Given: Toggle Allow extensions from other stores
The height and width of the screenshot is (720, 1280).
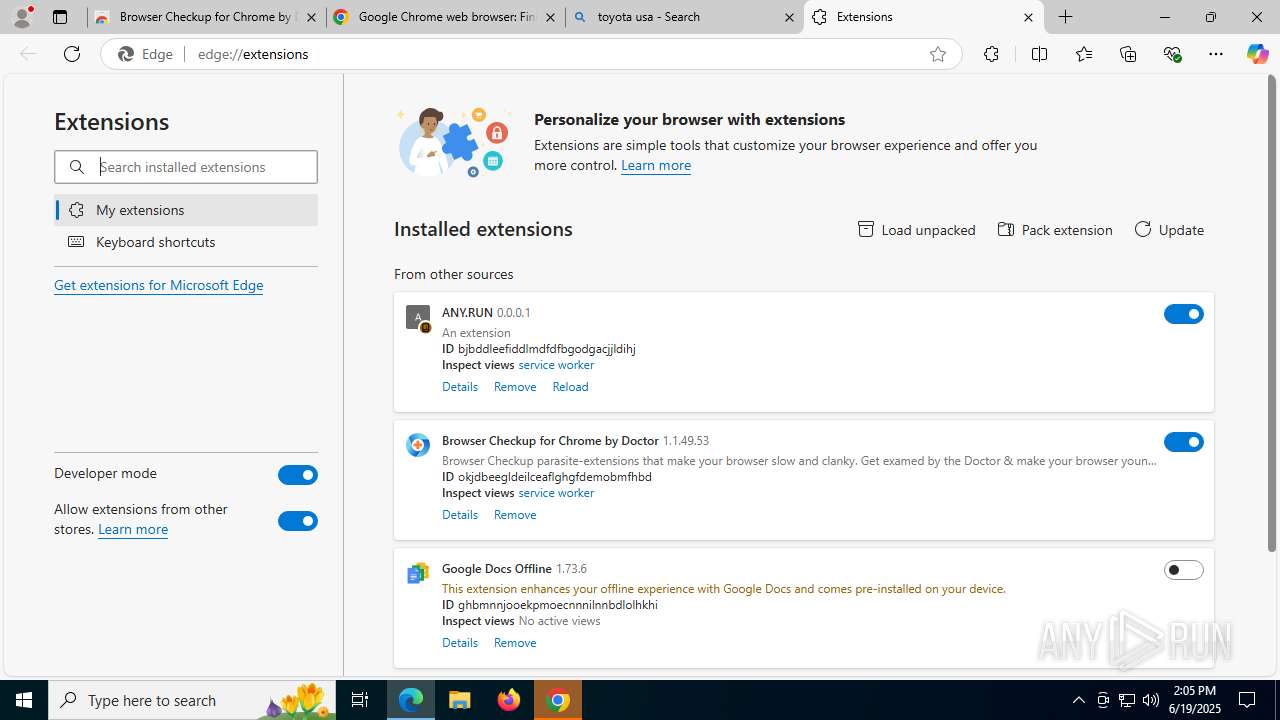Looking at the screenshot, I should tap(298, 521).
